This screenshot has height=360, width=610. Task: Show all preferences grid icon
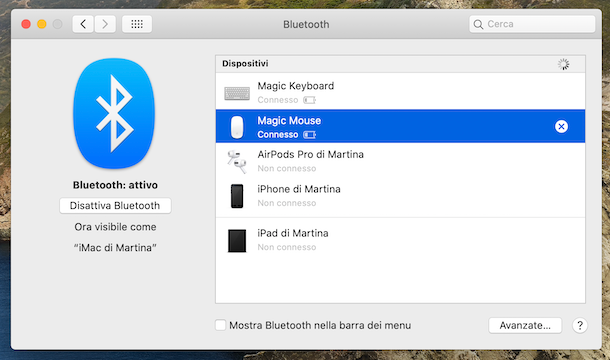[137, 24]
